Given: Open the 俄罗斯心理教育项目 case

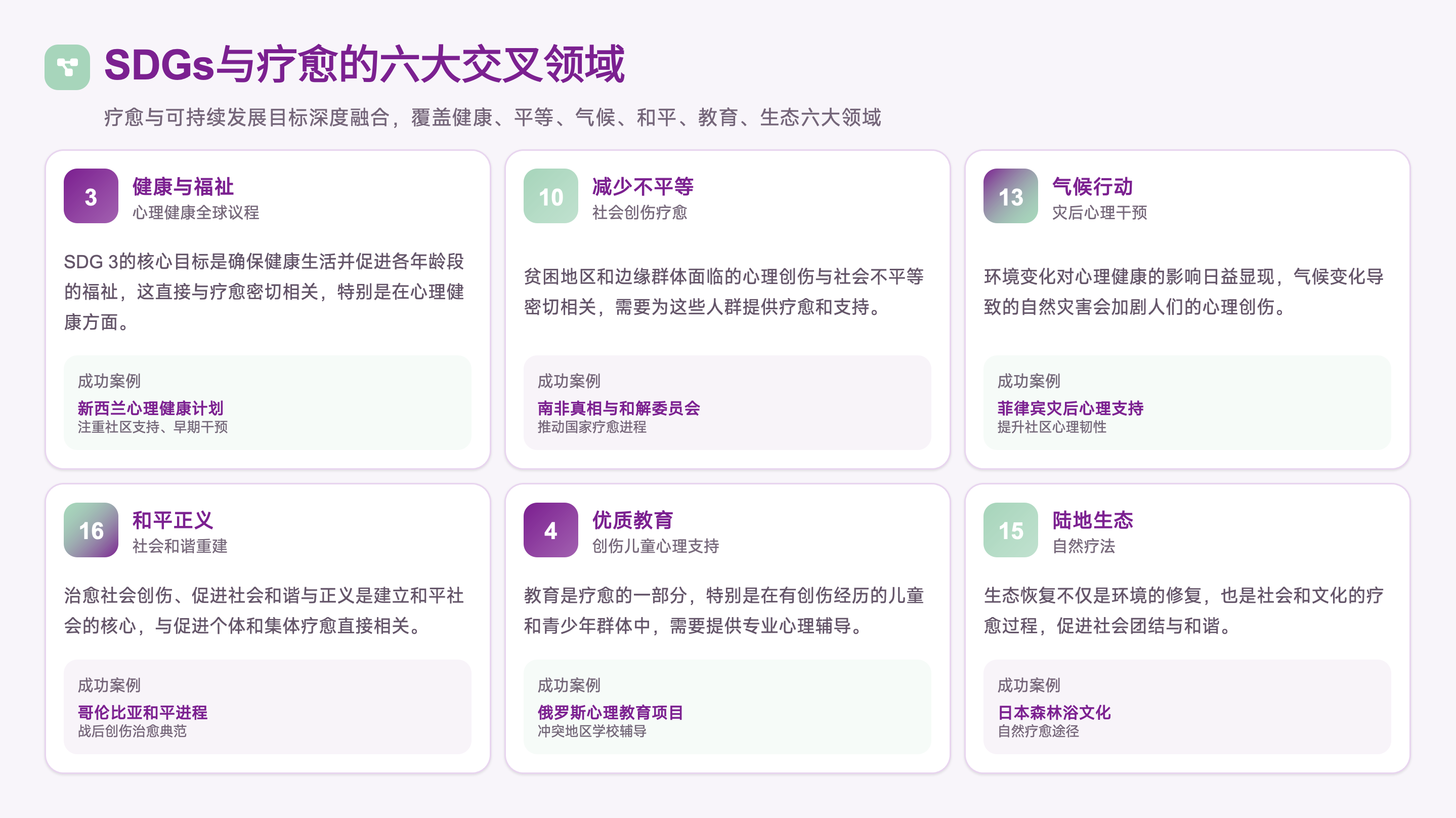Looking at the screenshot, I should [x=611, y=712].
